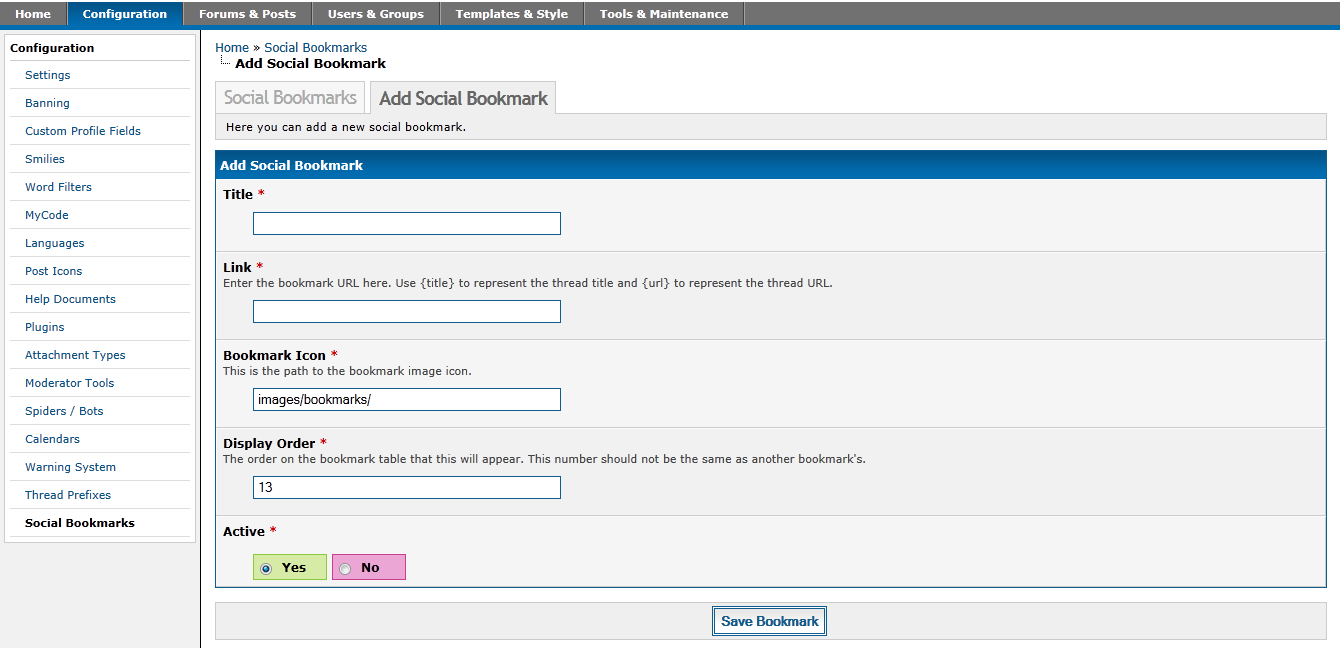Click the Bookmark Icon path field
This screenshot has height=648, width=1340.
coord(406,399)
